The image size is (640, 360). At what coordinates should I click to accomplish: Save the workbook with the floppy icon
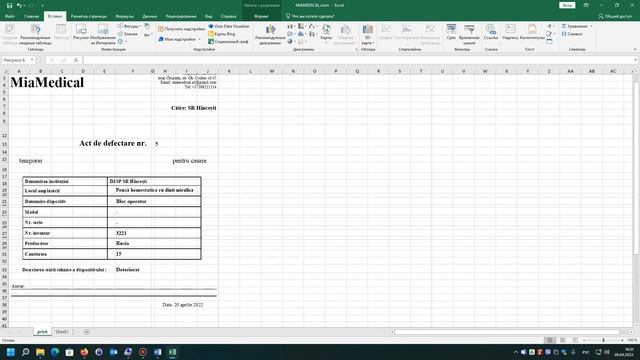(x=9, y=5)
